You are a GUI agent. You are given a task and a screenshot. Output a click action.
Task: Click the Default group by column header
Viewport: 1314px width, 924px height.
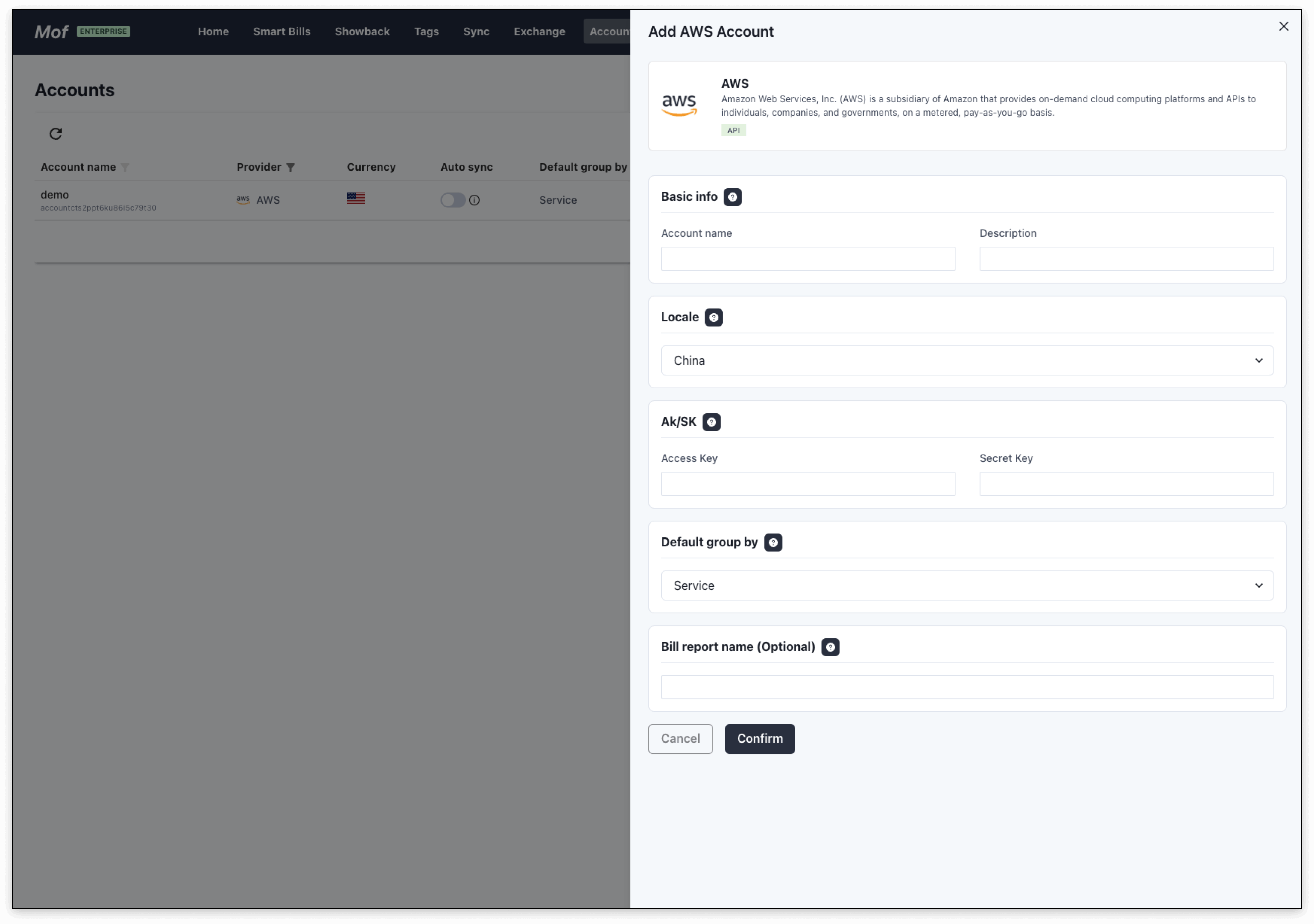click(x=582, y=167)
